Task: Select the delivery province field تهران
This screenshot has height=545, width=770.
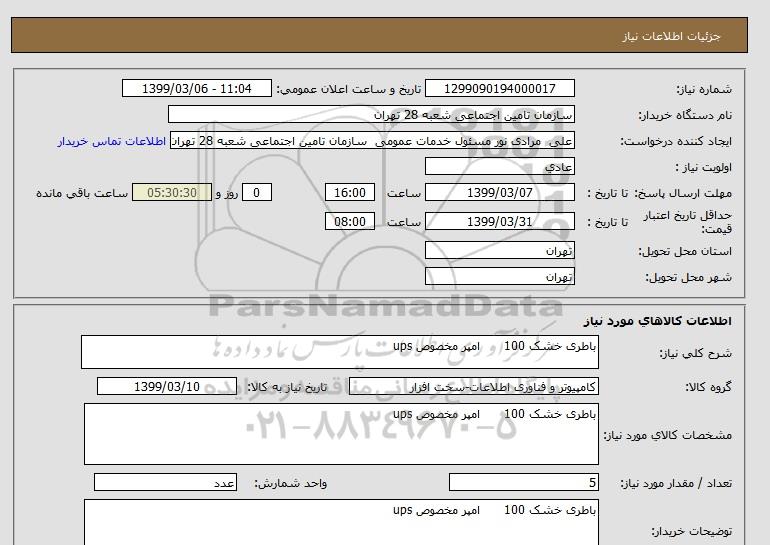Action: pos(499,250)
